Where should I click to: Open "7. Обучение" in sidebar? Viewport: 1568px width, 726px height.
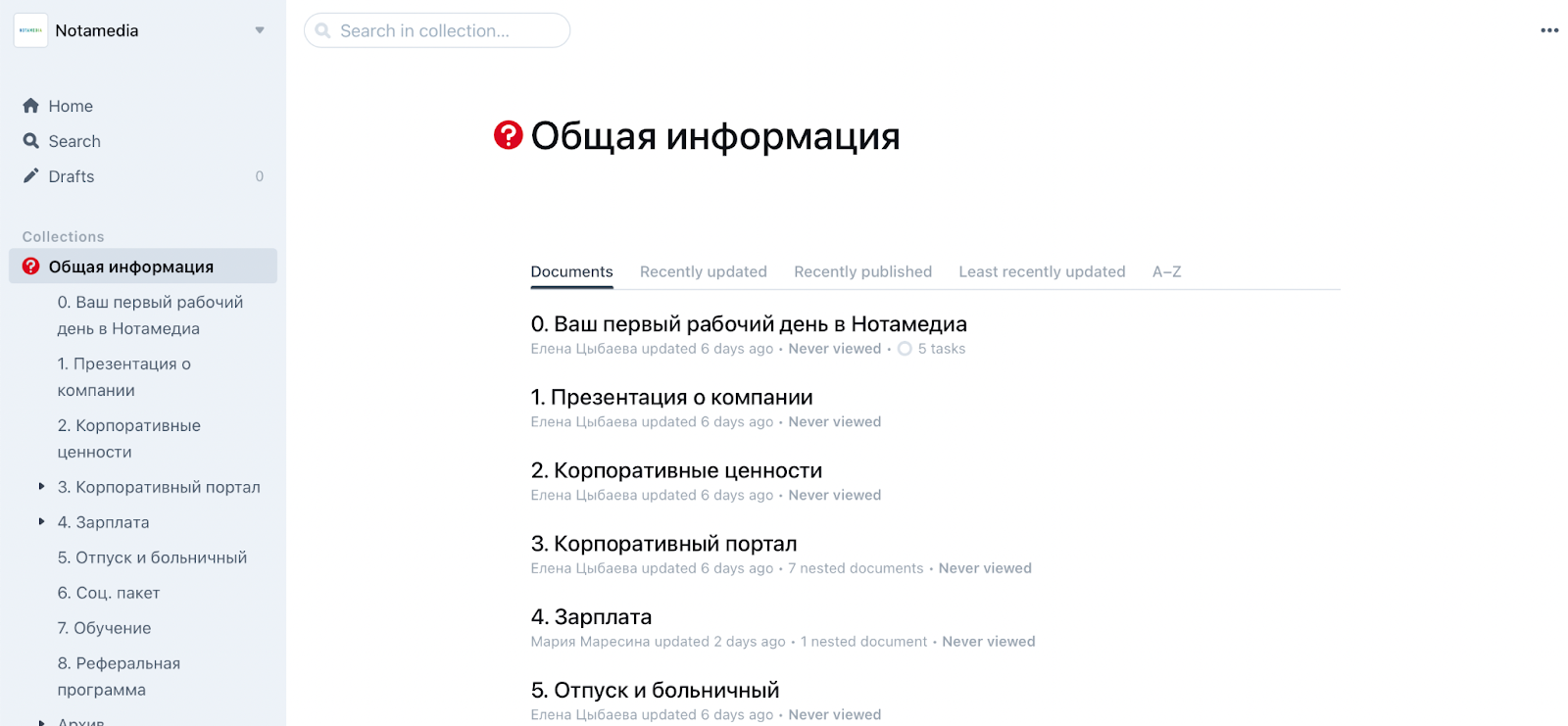[104, 628]
